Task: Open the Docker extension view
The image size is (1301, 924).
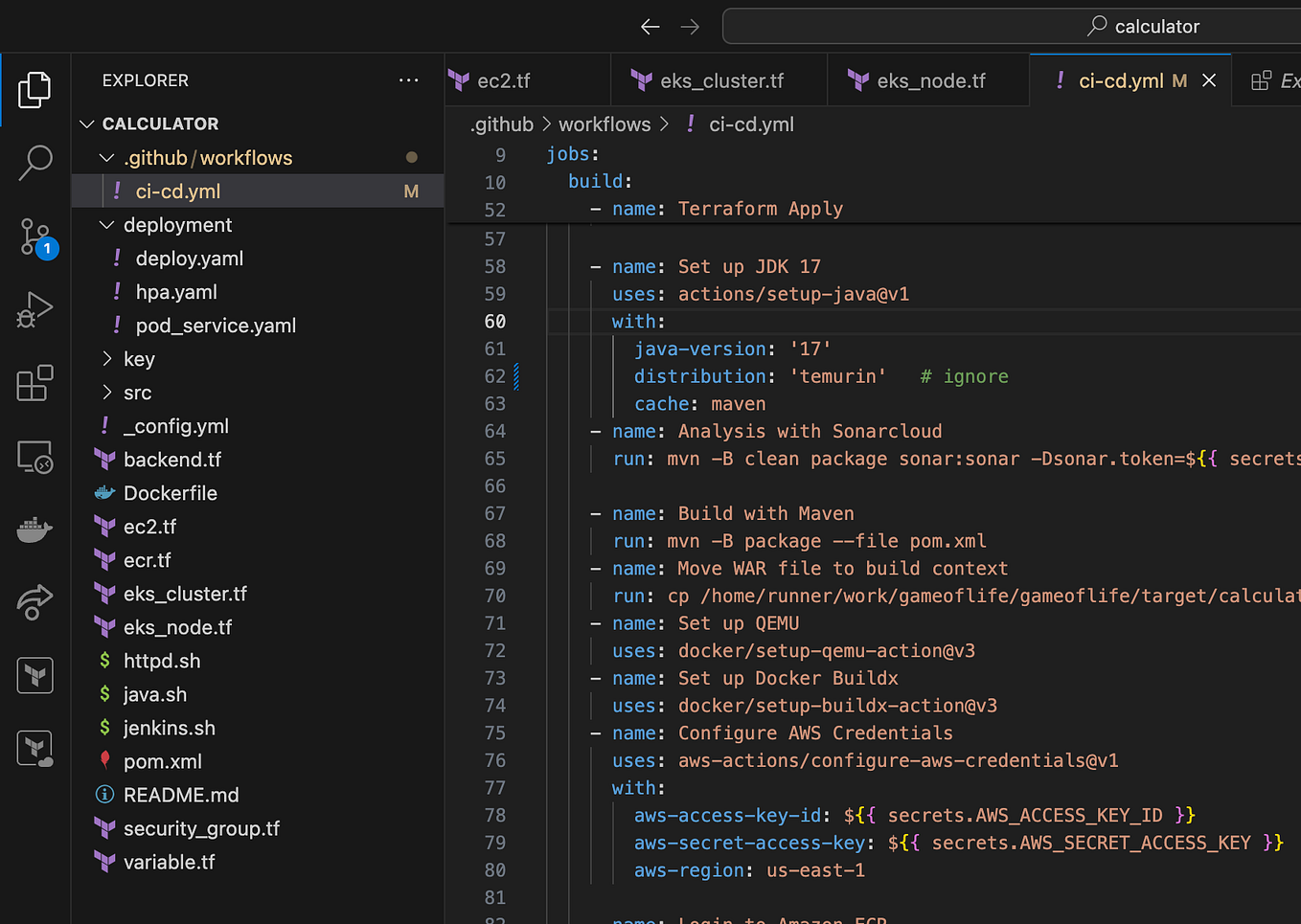Action: tap(35, 530)
